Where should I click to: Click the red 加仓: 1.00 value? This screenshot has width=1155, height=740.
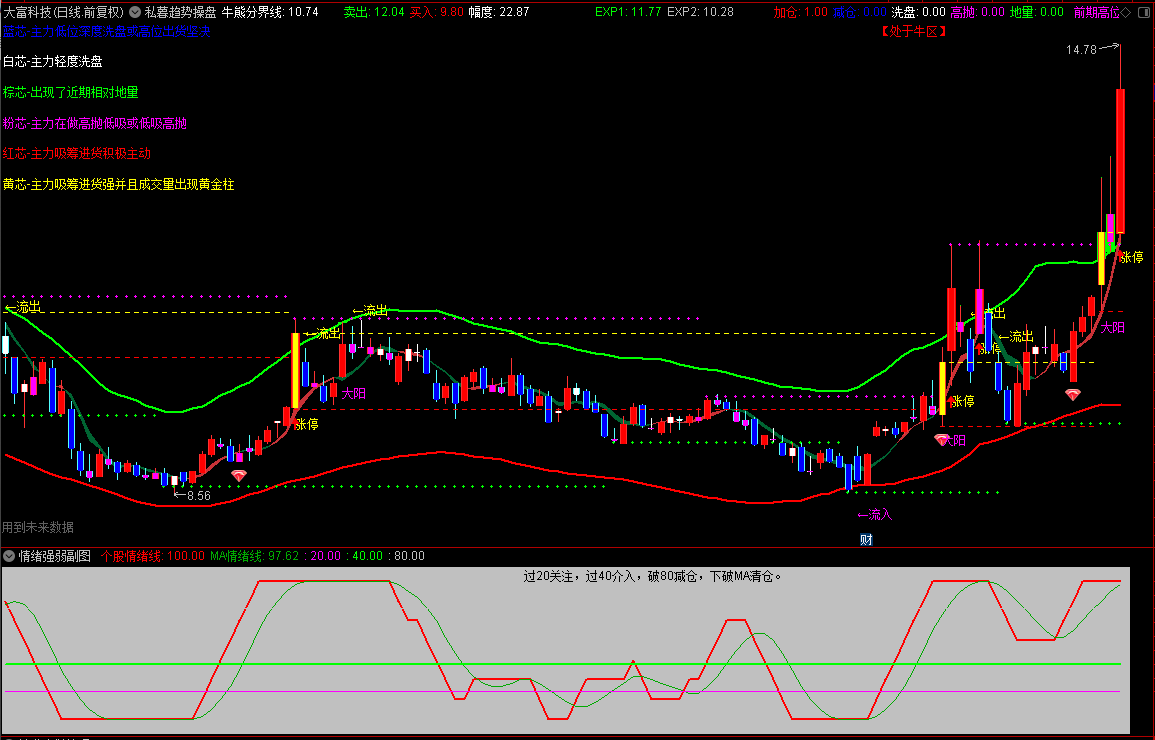(x=801, y=12)
